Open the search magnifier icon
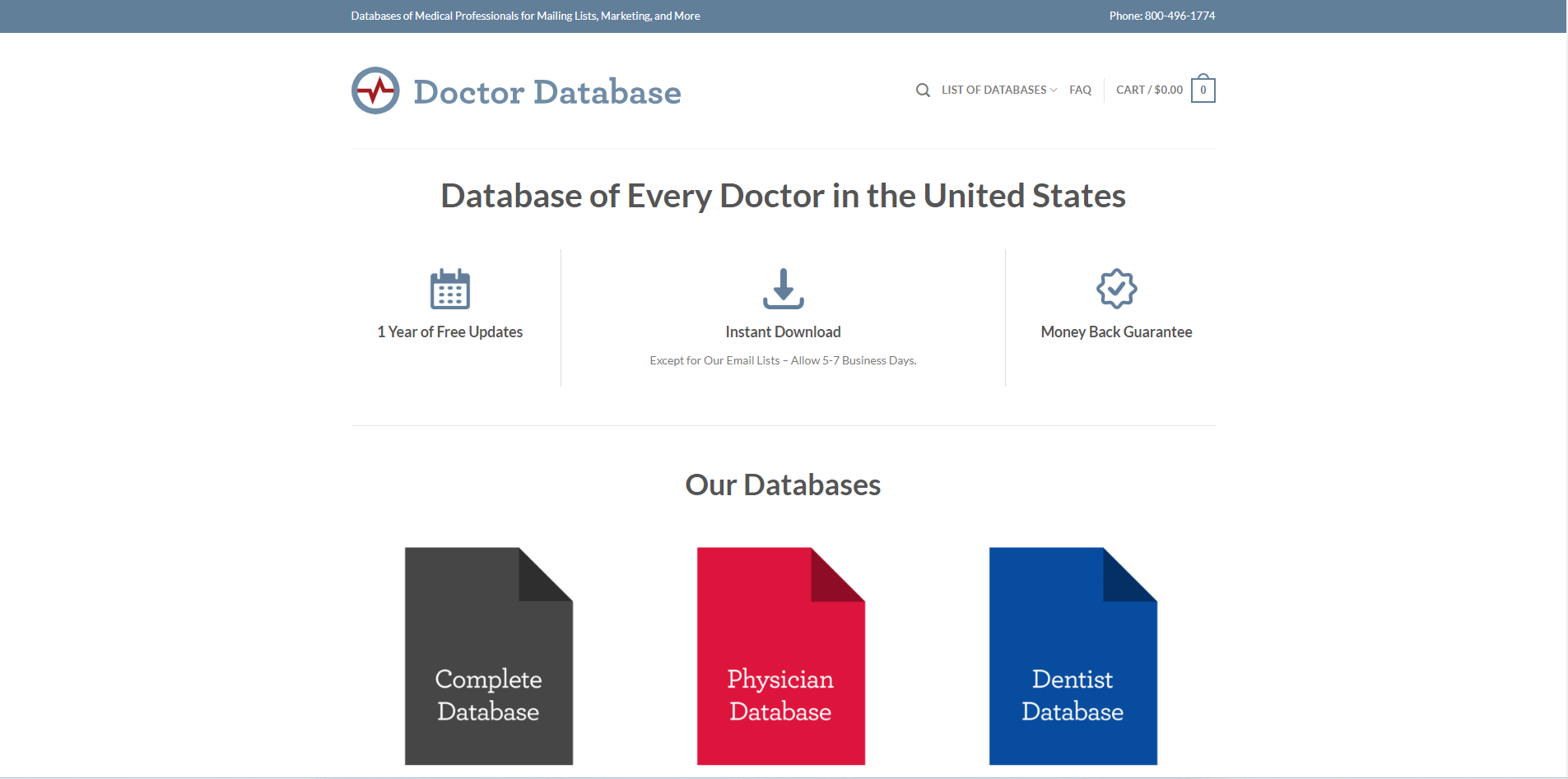 tap(922, 90)
